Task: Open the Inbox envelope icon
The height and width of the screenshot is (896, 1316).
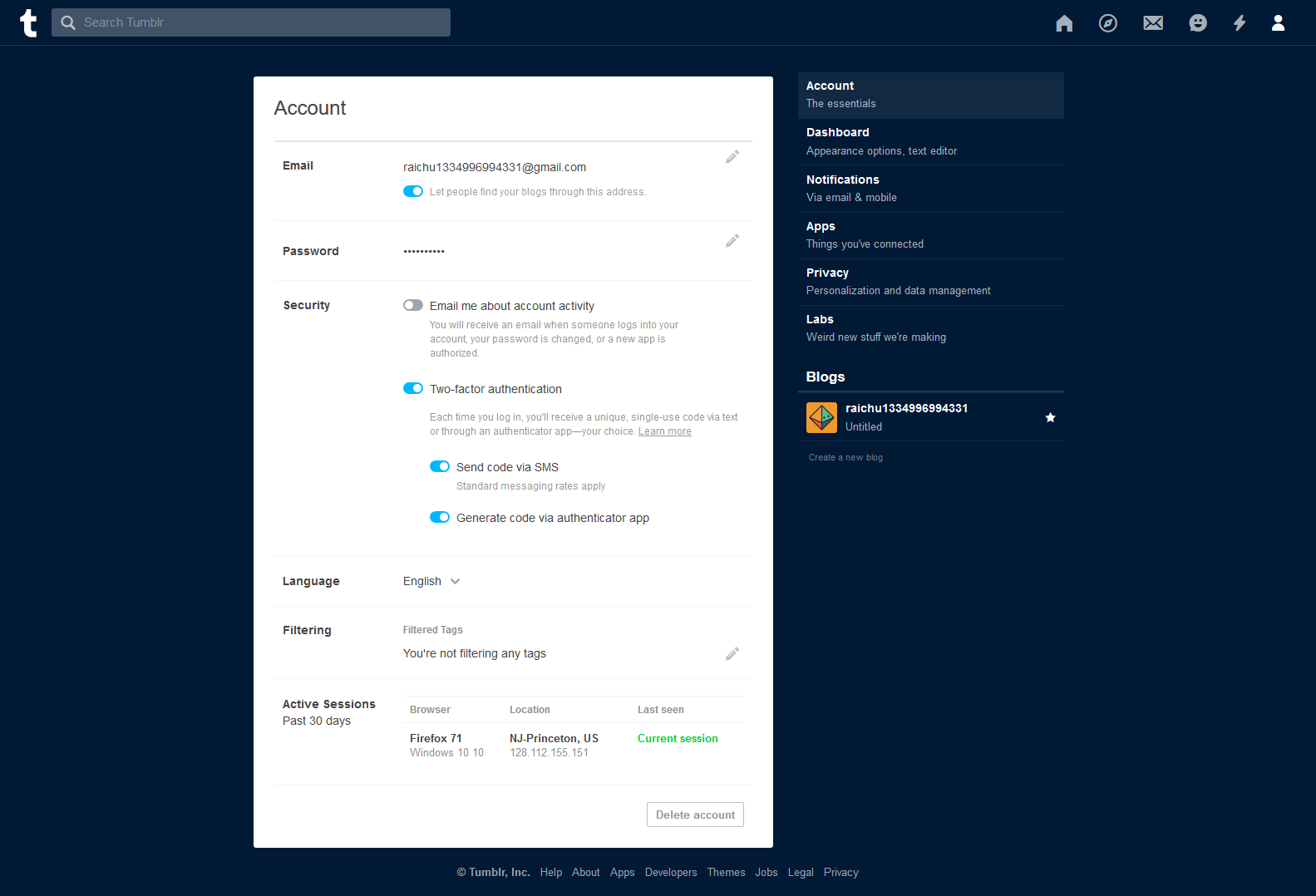Action: [1153, 23]
